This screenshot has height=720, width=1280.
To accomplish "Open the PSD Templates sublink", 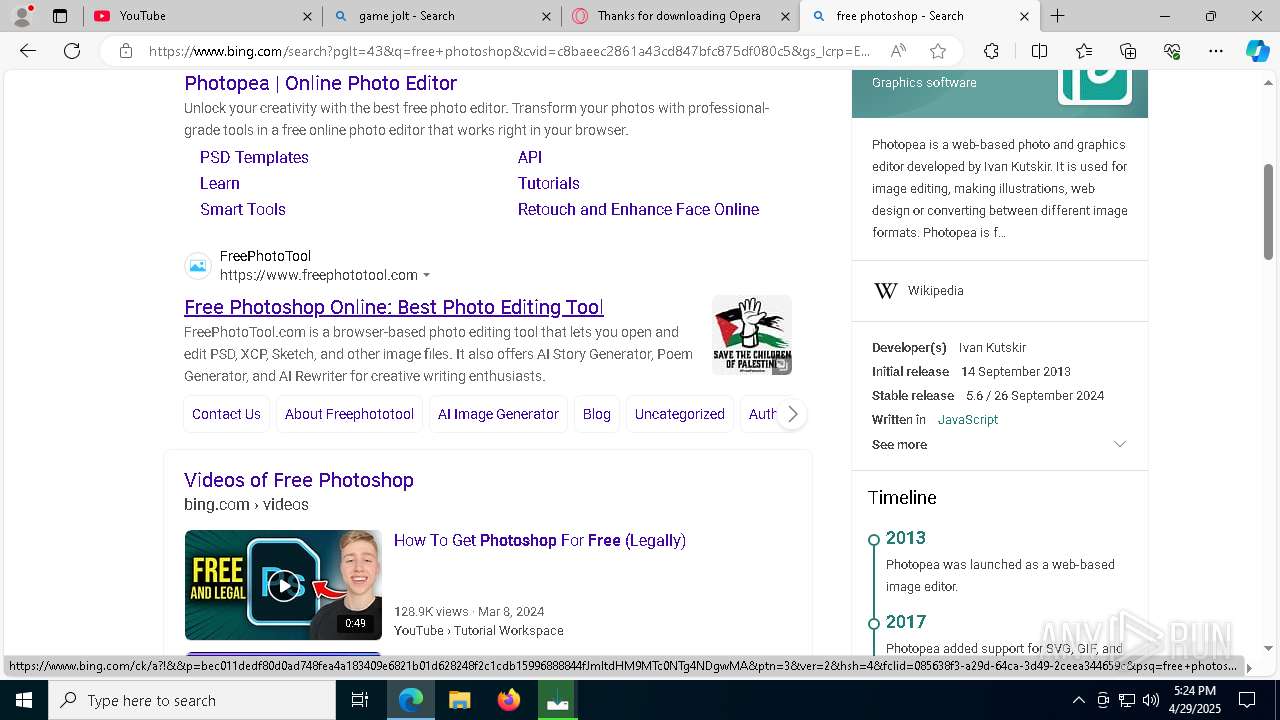I will pos(254,157).
